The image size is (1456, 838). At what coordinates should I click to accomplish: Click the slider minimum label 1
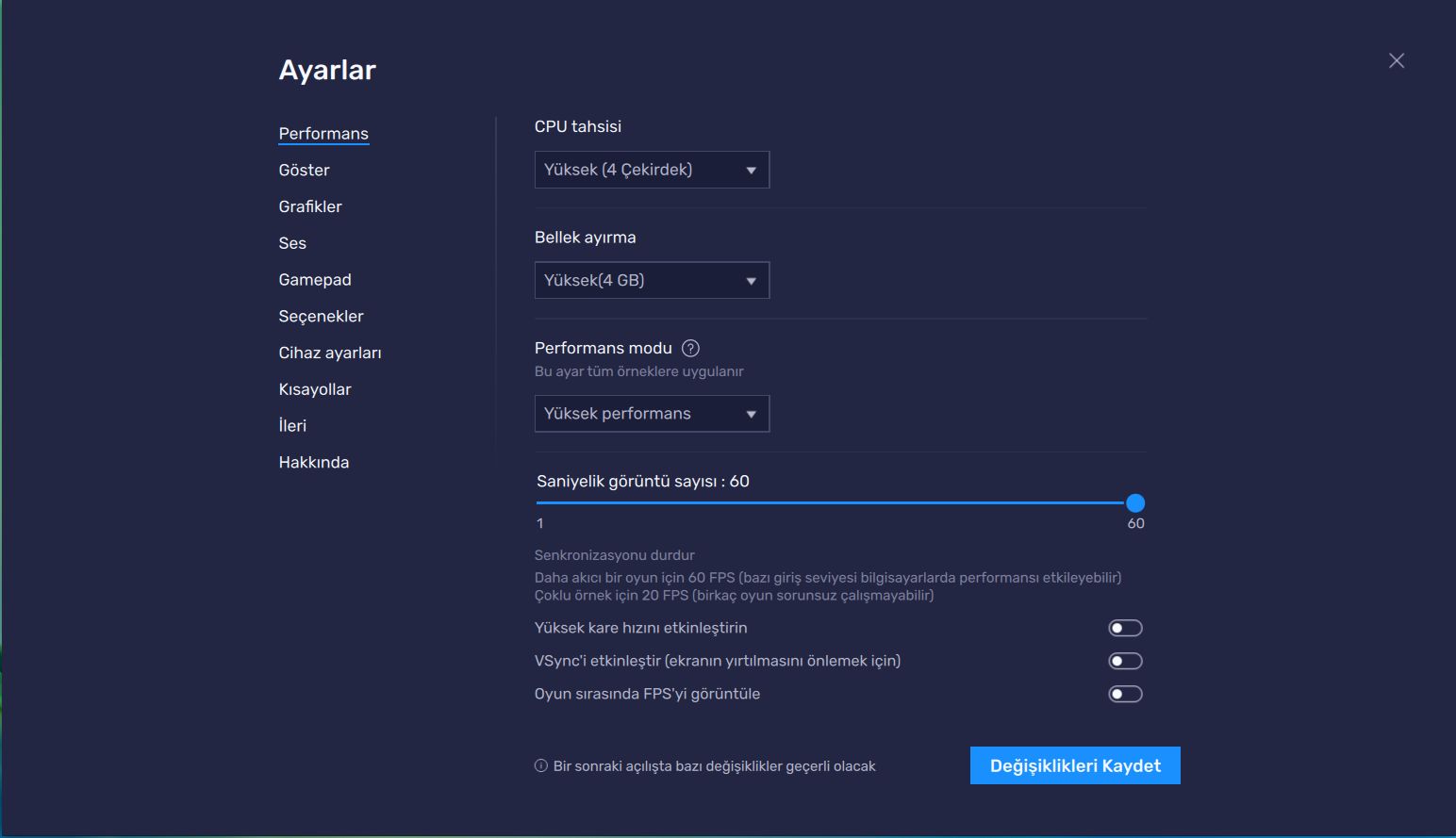(x=540, y=523)
